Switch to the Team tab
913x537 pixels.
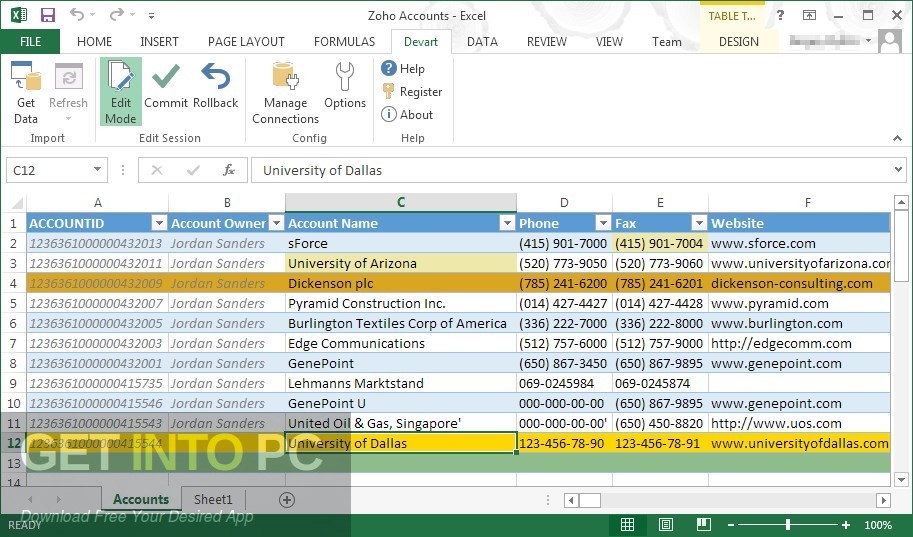(667, 41)
